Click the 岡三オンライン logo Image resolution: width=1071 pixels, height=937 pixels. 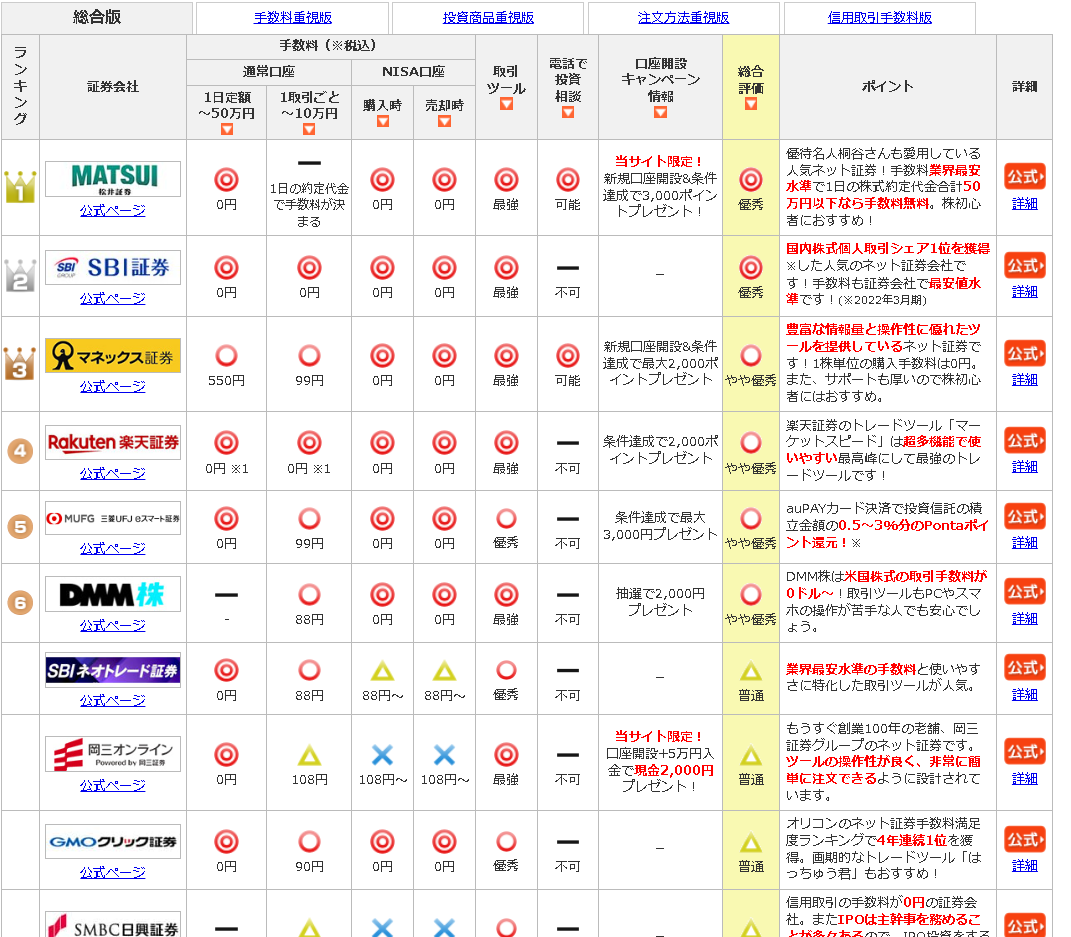(113, 754)
